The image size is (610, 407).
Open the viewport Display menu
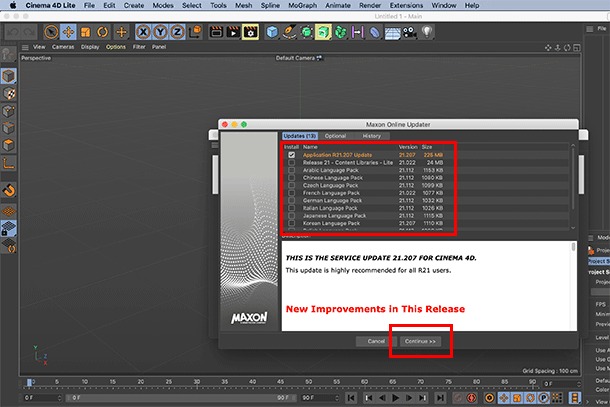(x=90, y=47)
